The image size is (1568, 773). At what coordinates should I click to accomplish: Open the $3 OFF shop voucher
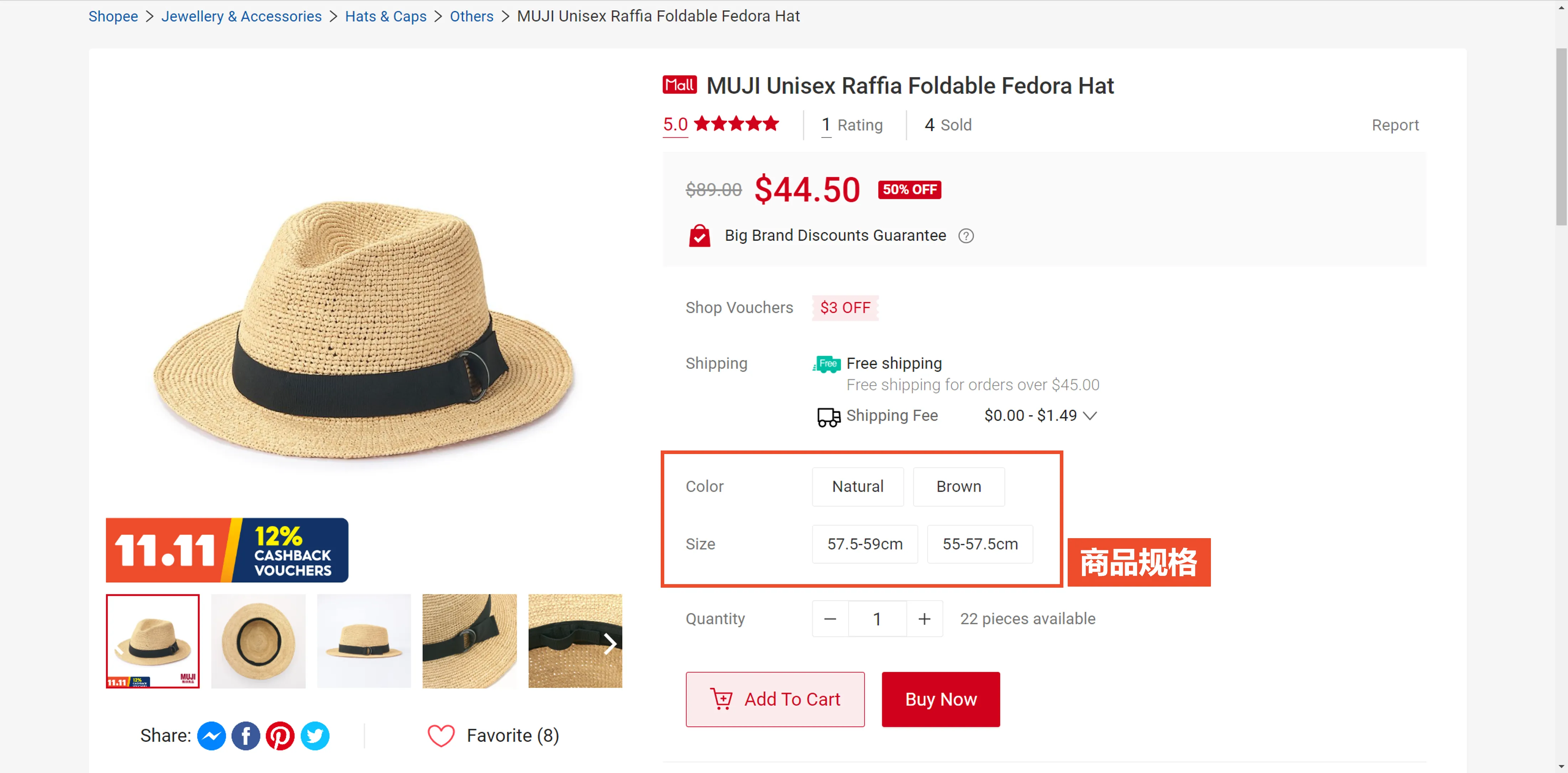[845, 308]
